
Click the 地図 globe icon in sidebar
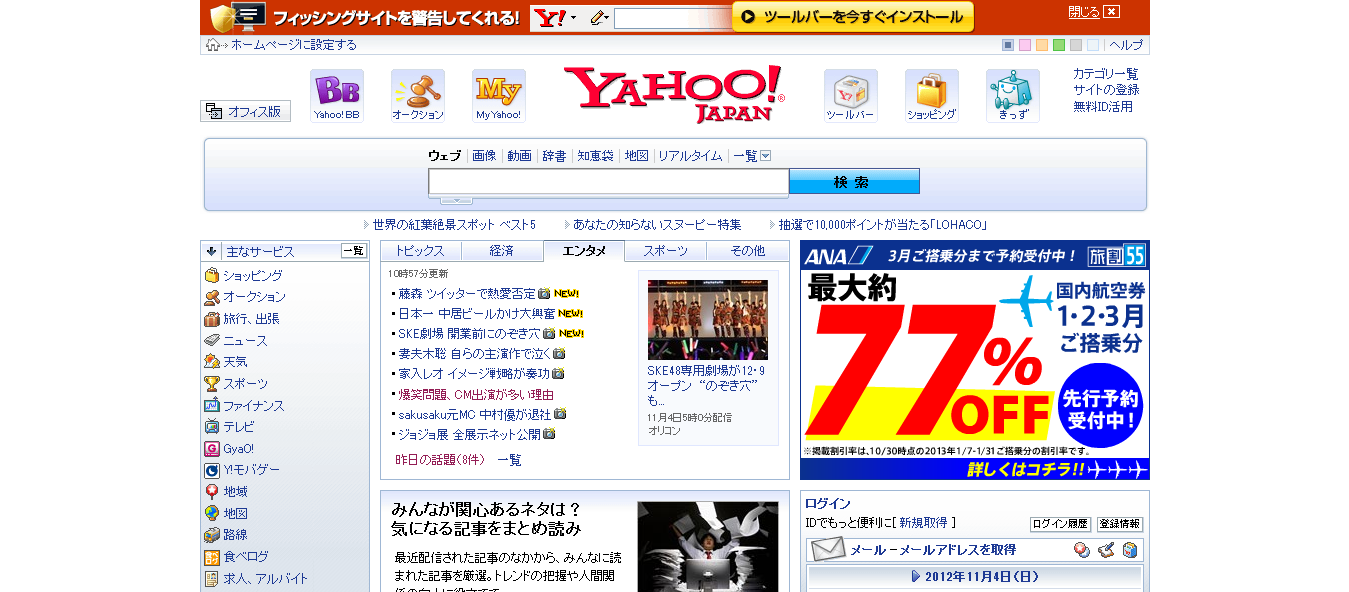pos(212,513)
